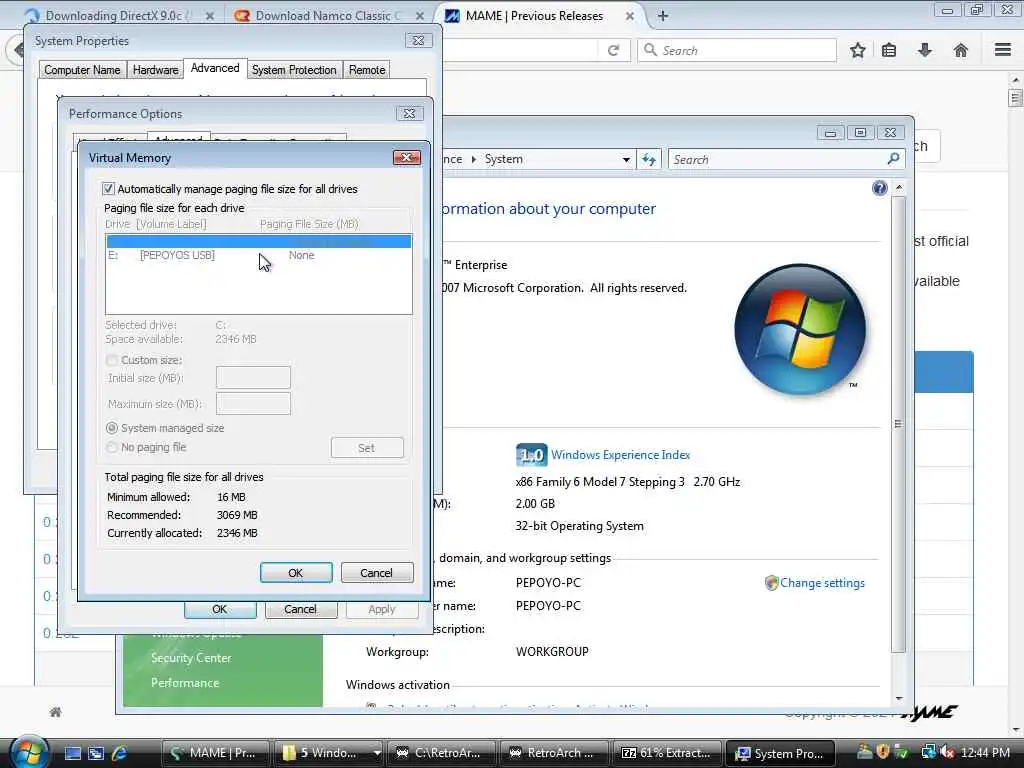Open the bookmarks list icon

(x=889, y=50)
